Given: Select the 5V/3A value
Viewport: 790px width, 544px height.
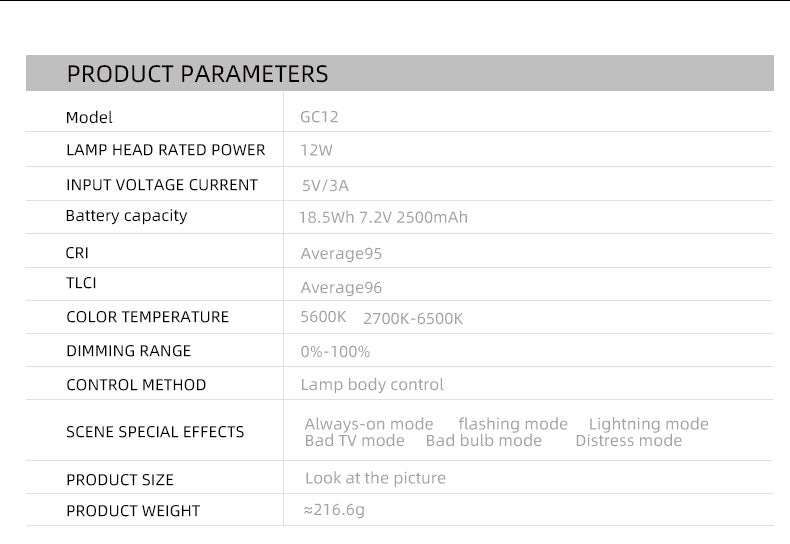Looking at the screenshot, I should [324, 186].
